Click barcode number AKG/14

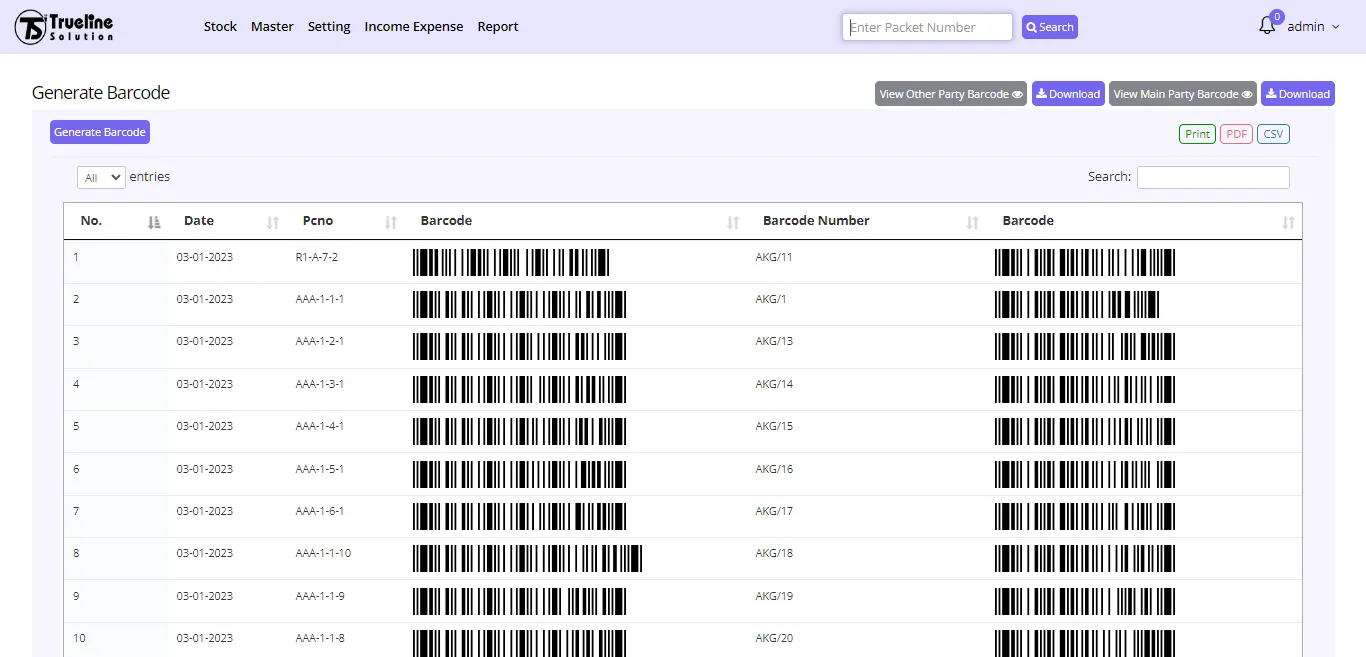click(x=774, y=384)
